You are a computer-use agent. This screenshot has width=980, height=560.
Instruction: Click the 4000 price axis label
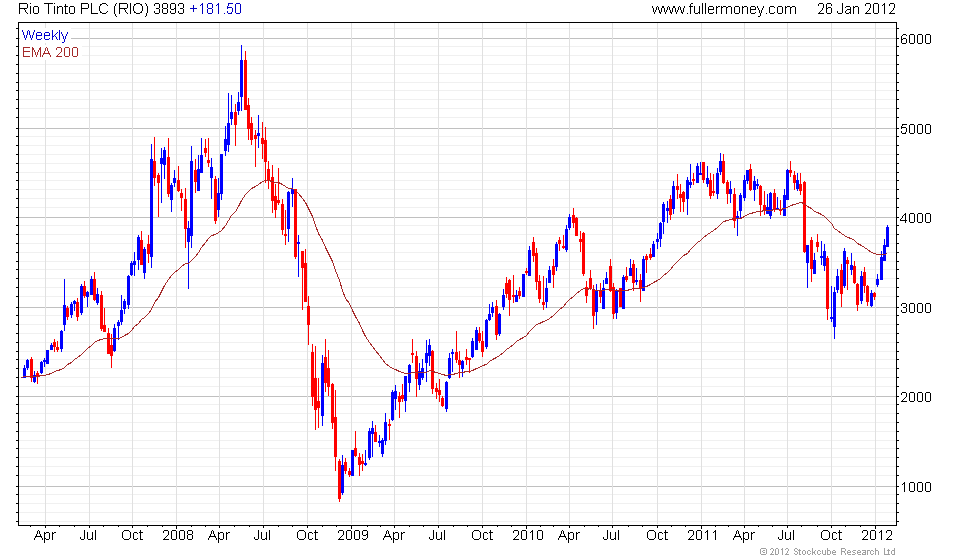tap(916, 219)
